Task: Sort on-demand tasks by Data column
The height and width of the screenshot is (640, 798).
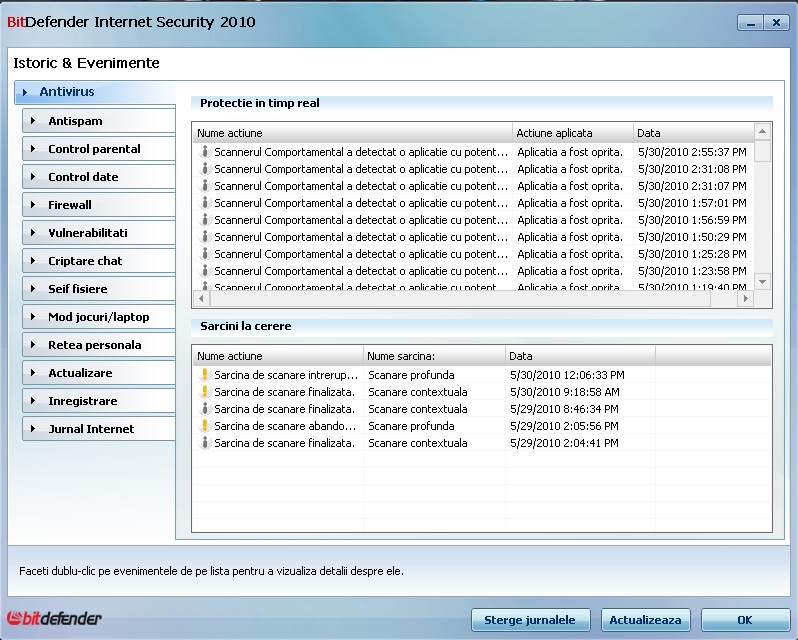Action: pyautogui.click(x=580, y=356)
